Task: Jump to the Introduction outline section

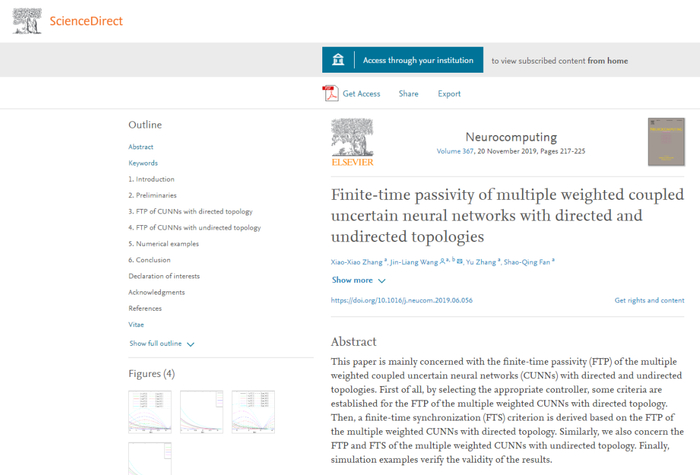Action: [151, 179]
